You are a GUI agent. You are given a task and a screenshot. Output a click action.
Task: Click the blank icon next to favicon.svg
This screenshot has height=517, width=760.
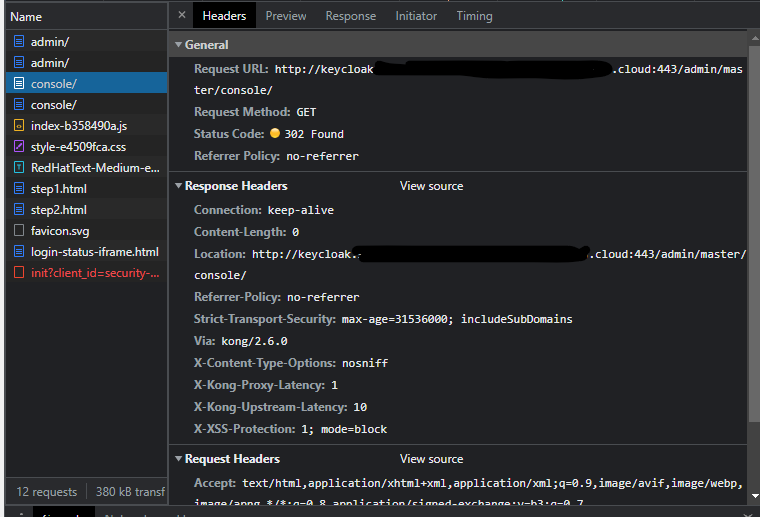coord(19,230)
